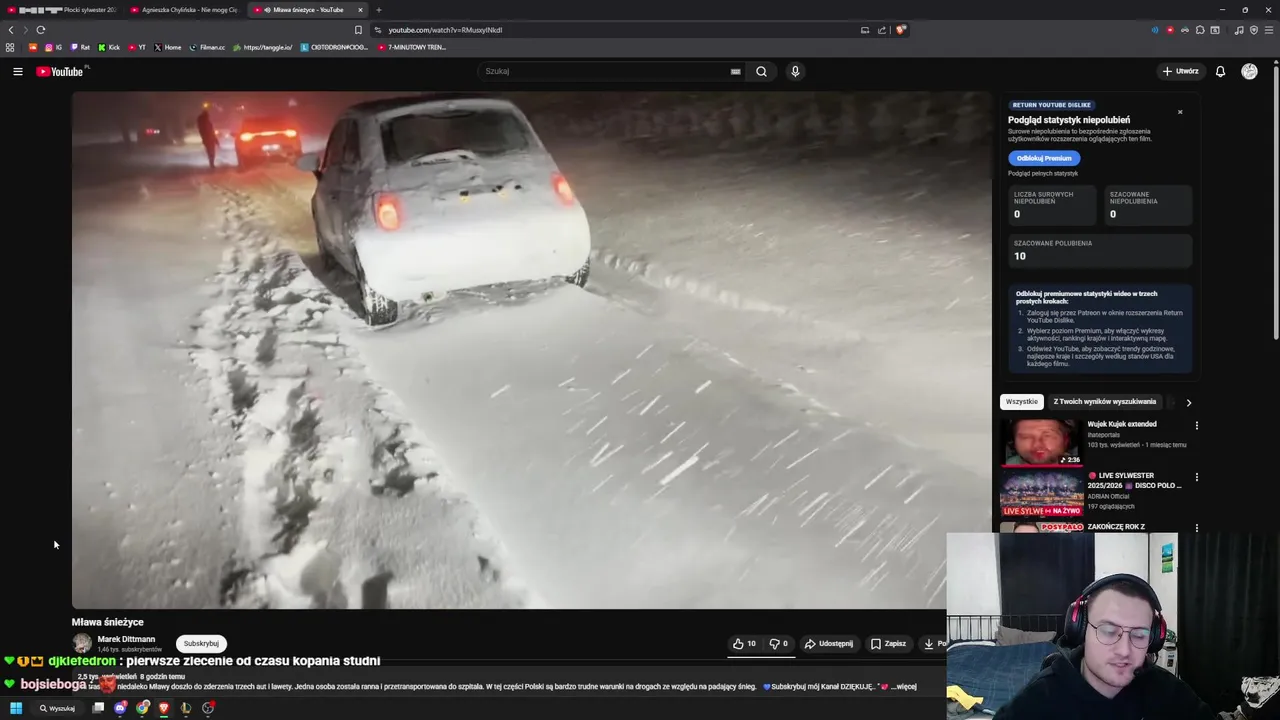Image resolution: width=1280 pixels, height=720 pixels.
Task: Open the account avatar menu
Action: tap(1249, 71)
